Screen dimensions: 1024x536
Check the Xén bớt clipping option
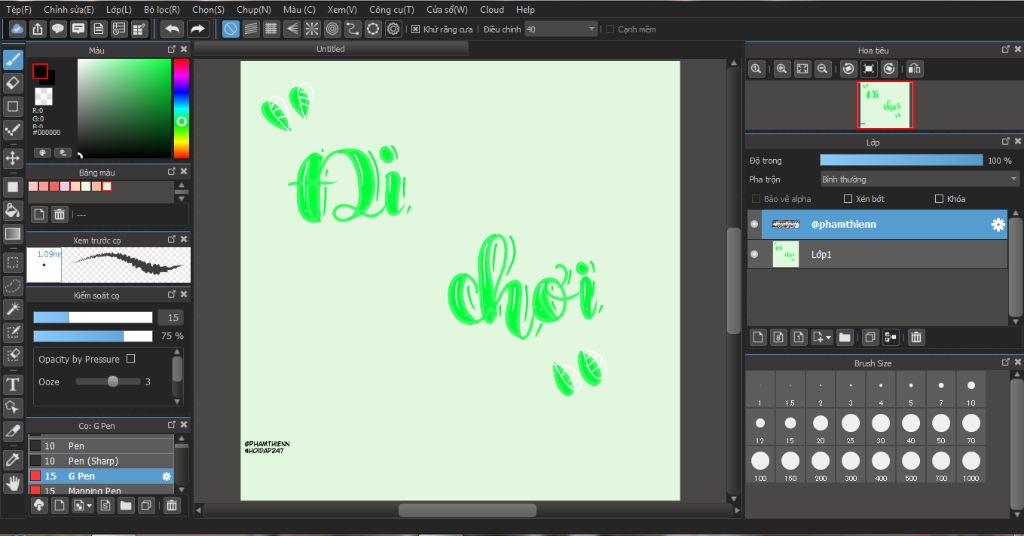(x=848, y=198)
